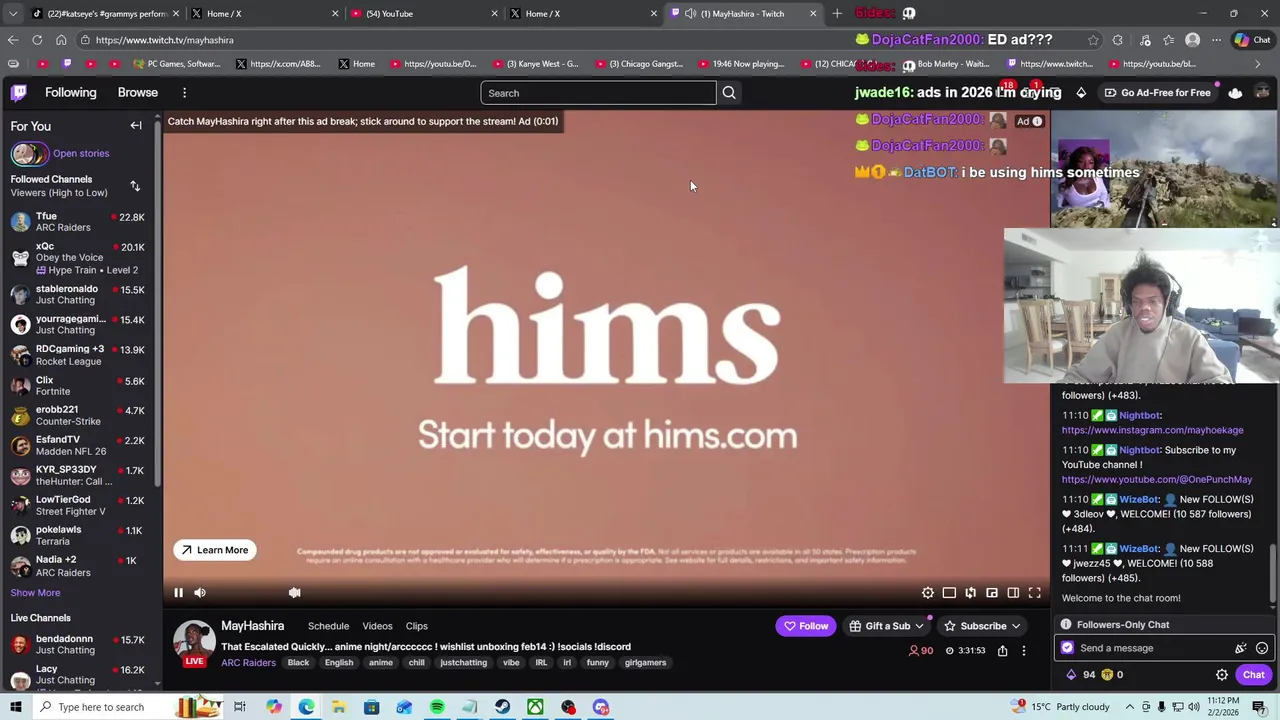Sort followed channels by viewers

coord(135,186)
